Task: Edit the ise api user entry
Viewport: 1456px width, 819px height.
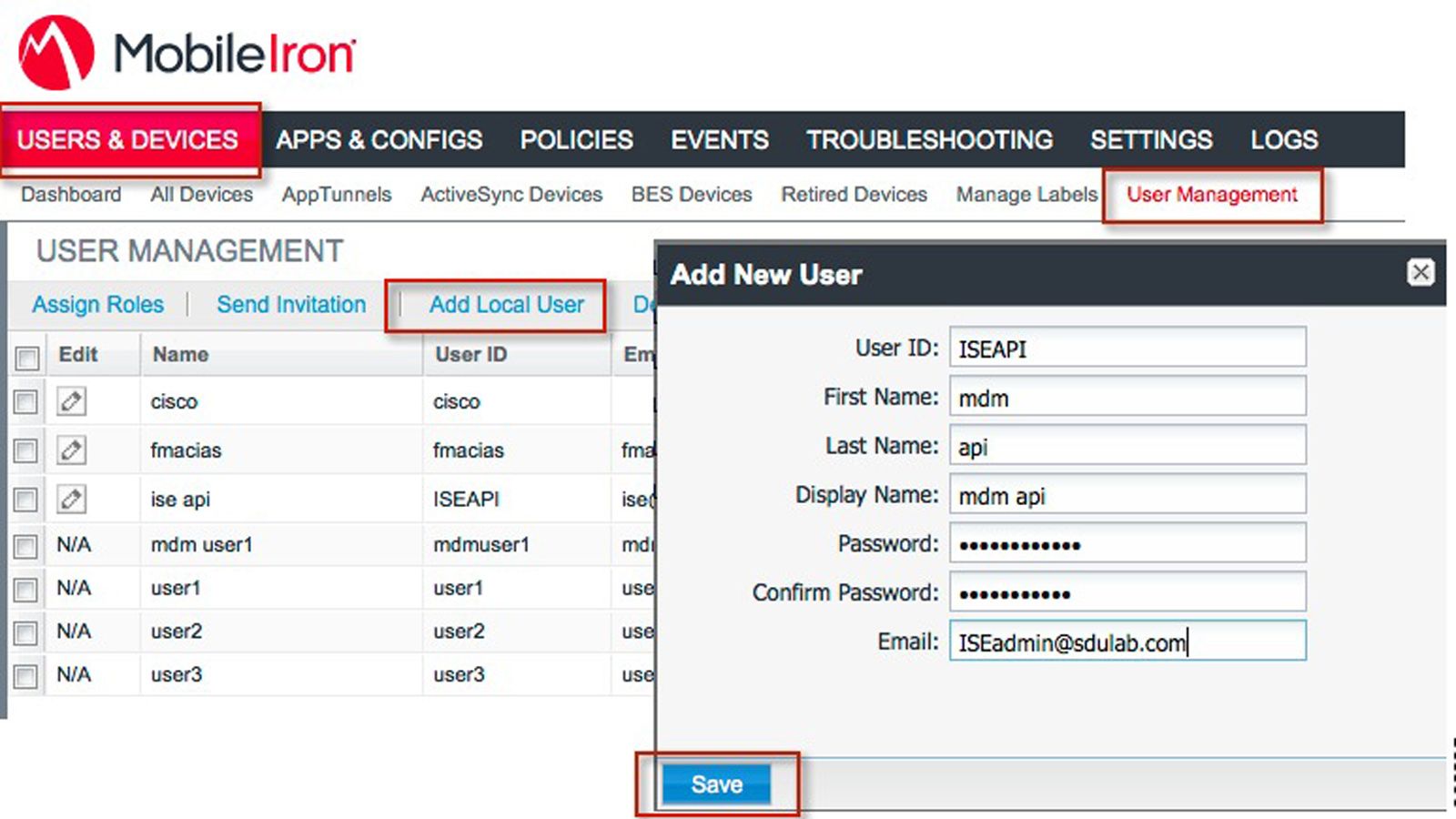Action: (73, 499)
